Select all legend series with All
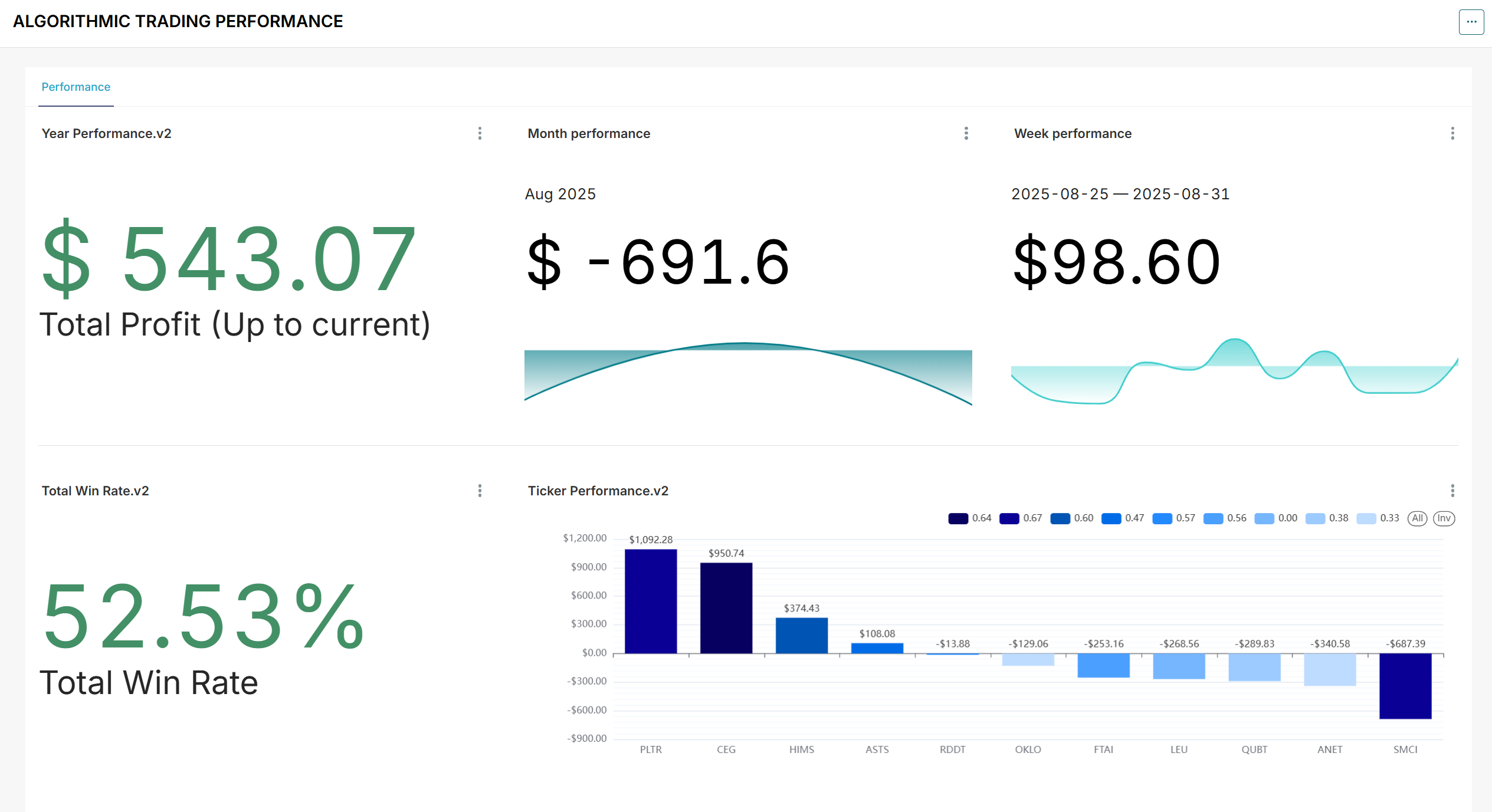 tap(1417, 518)
